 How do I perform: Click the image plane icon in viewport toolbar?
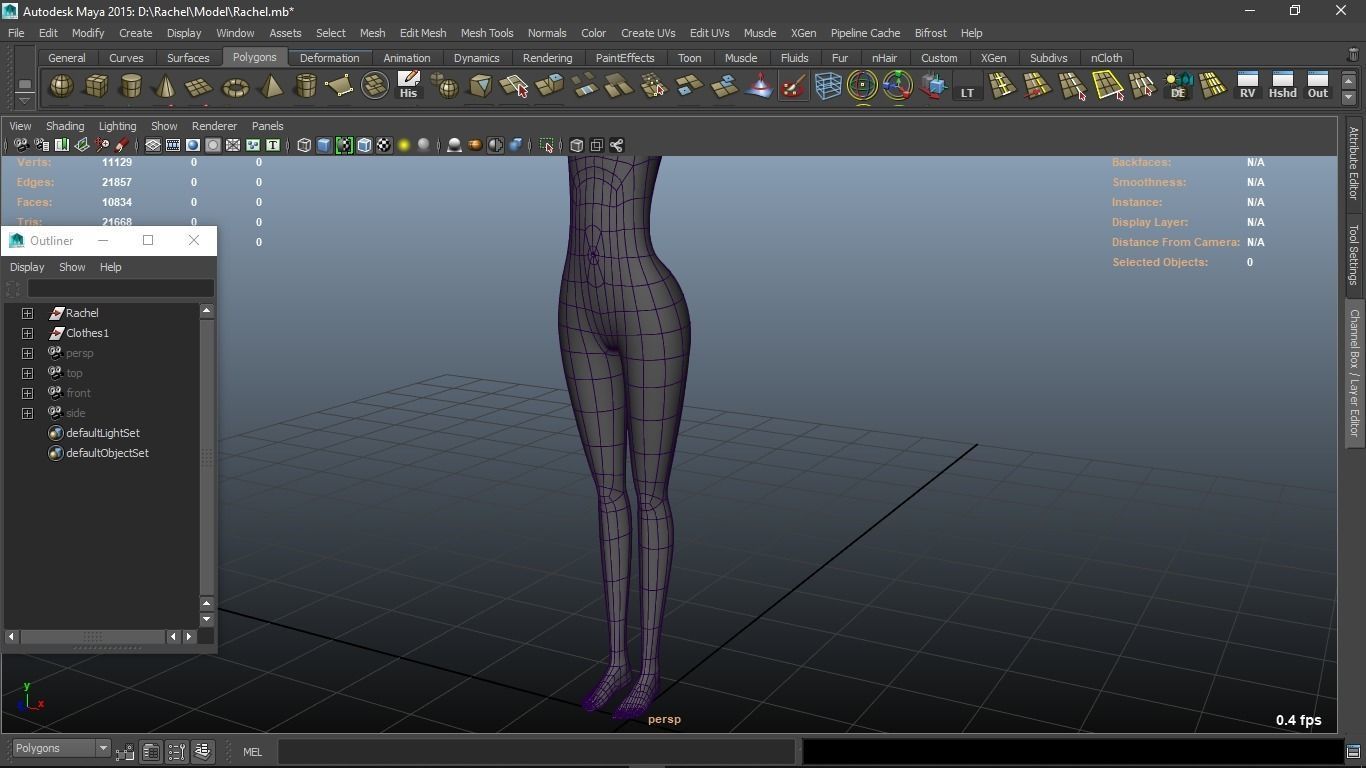(x=82, y=145)
